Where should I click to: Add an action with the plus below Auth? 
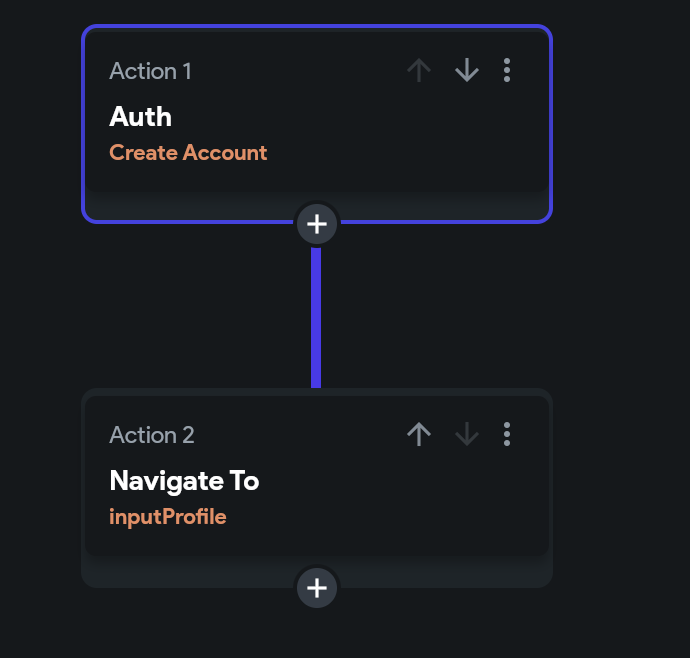tap(317, 224)
